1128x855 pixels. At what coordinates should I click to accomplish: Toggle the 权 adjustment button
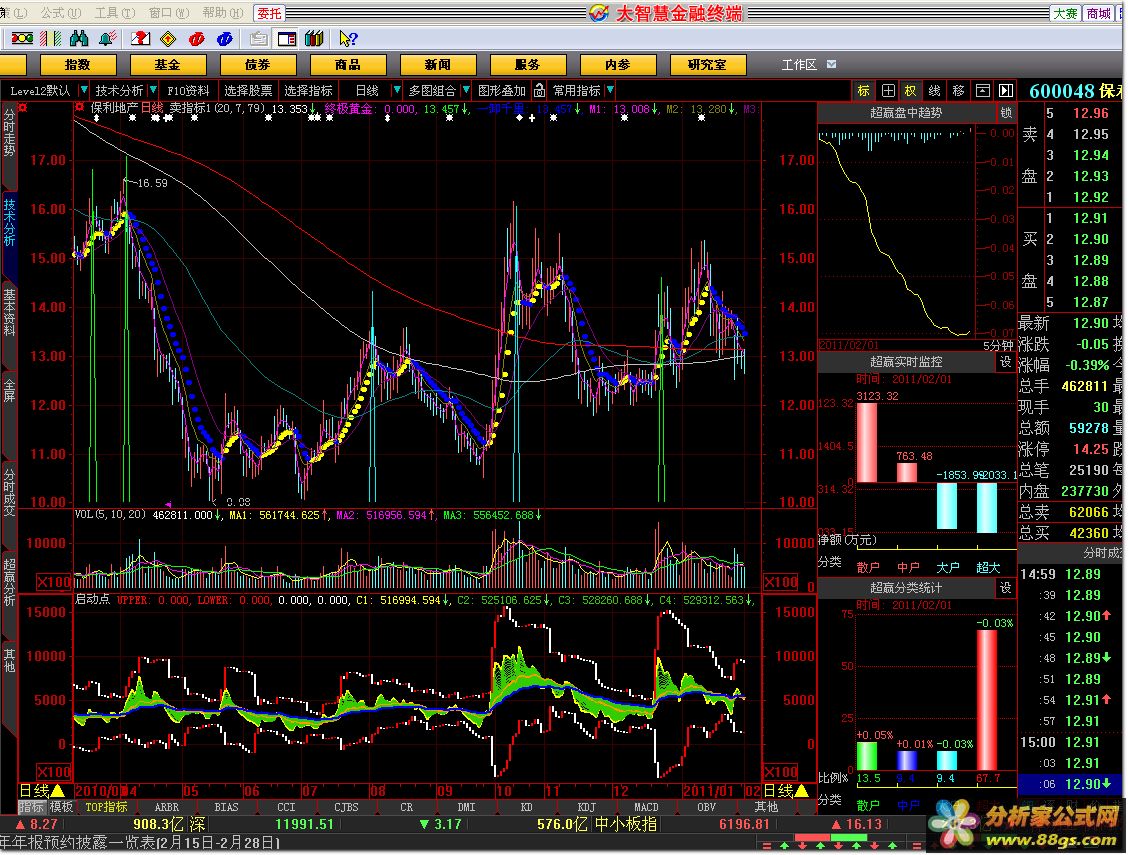pos(911,91)
